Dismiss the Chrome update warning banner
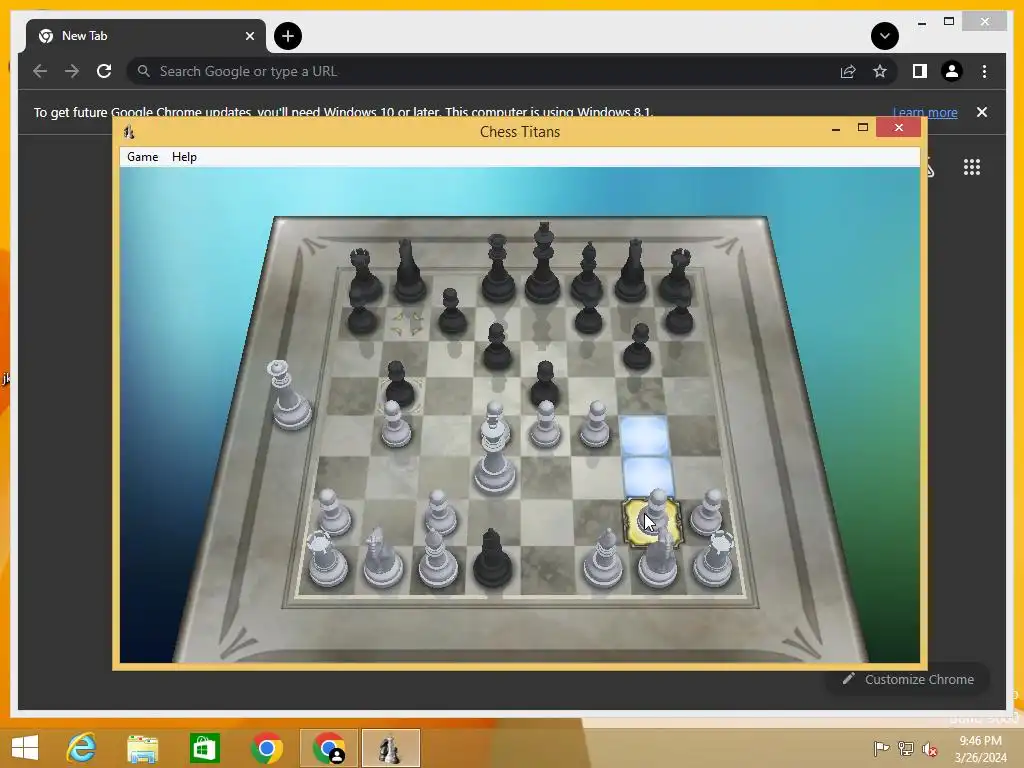This screenshot has height=768, width=1024. (982, 112)
